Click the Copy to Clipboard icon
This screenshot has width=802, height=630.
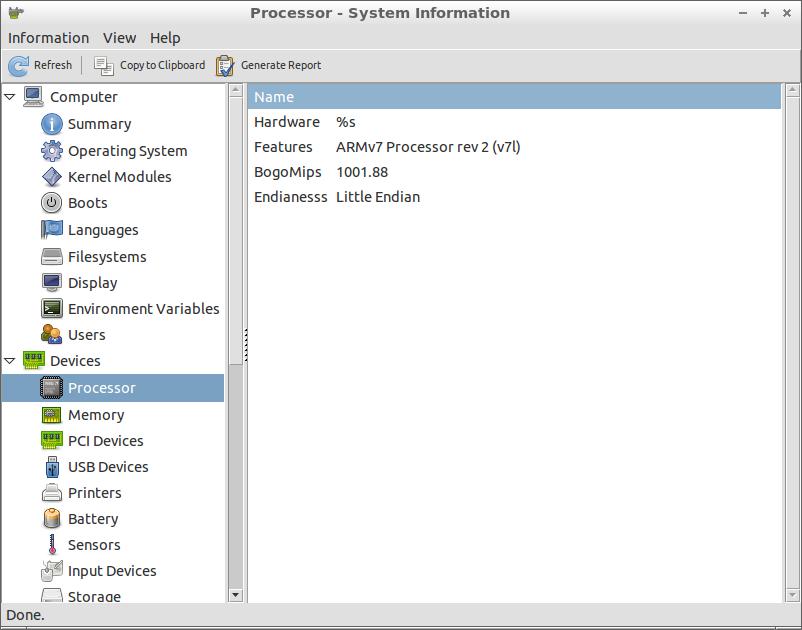coord(104,66)
